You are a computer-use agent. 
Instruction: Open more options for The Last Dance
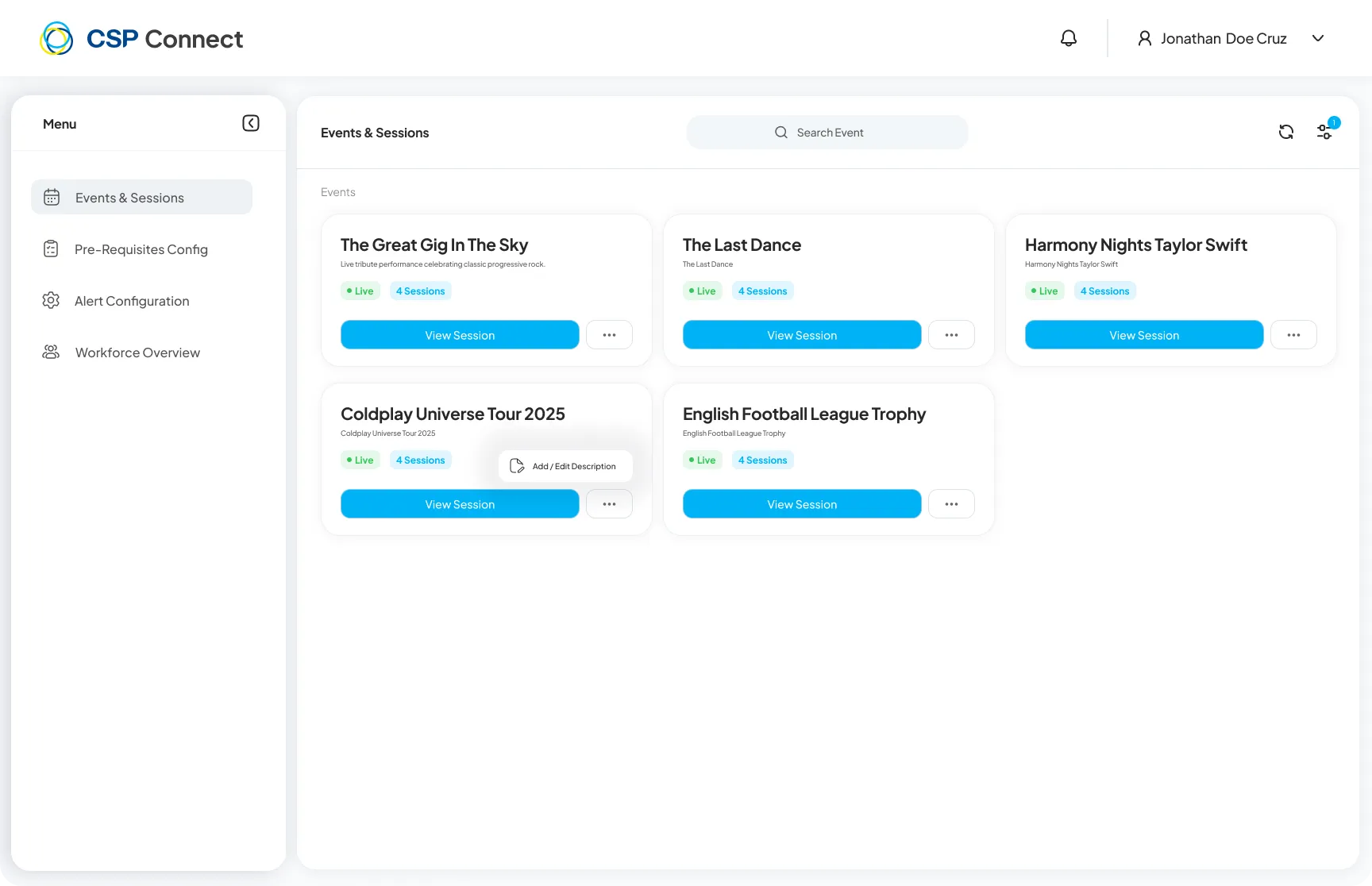[951, 335]
